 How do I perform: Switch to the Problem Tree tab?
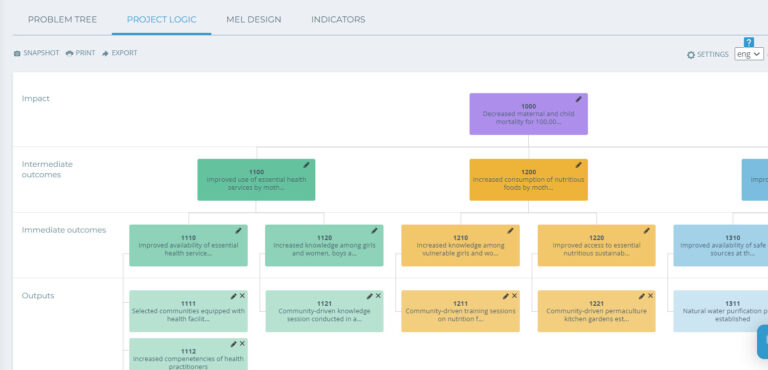click(62, 20)
